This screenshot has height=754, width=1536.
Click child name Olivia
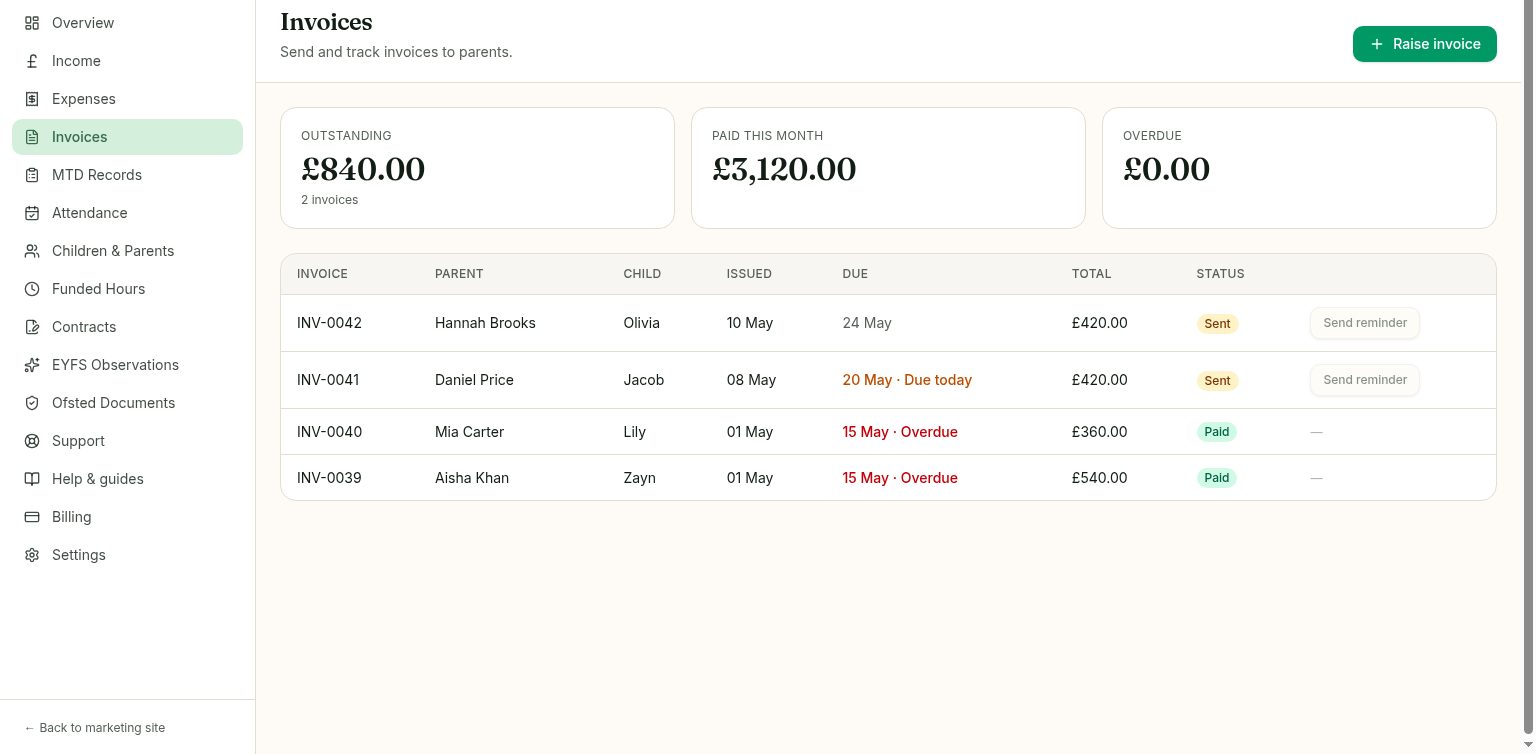(x=642, y=323)
